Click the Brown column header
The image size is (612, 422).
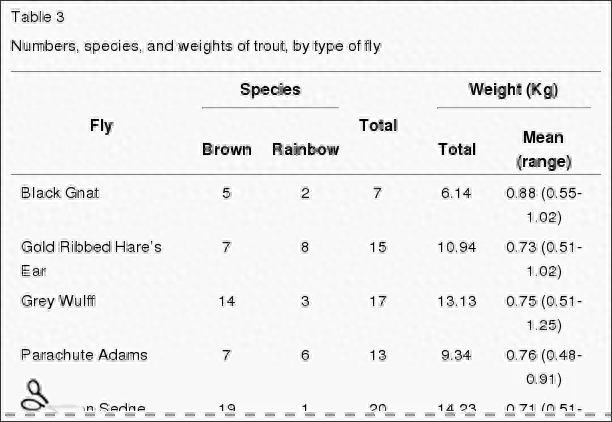click(x=226, y=150)
